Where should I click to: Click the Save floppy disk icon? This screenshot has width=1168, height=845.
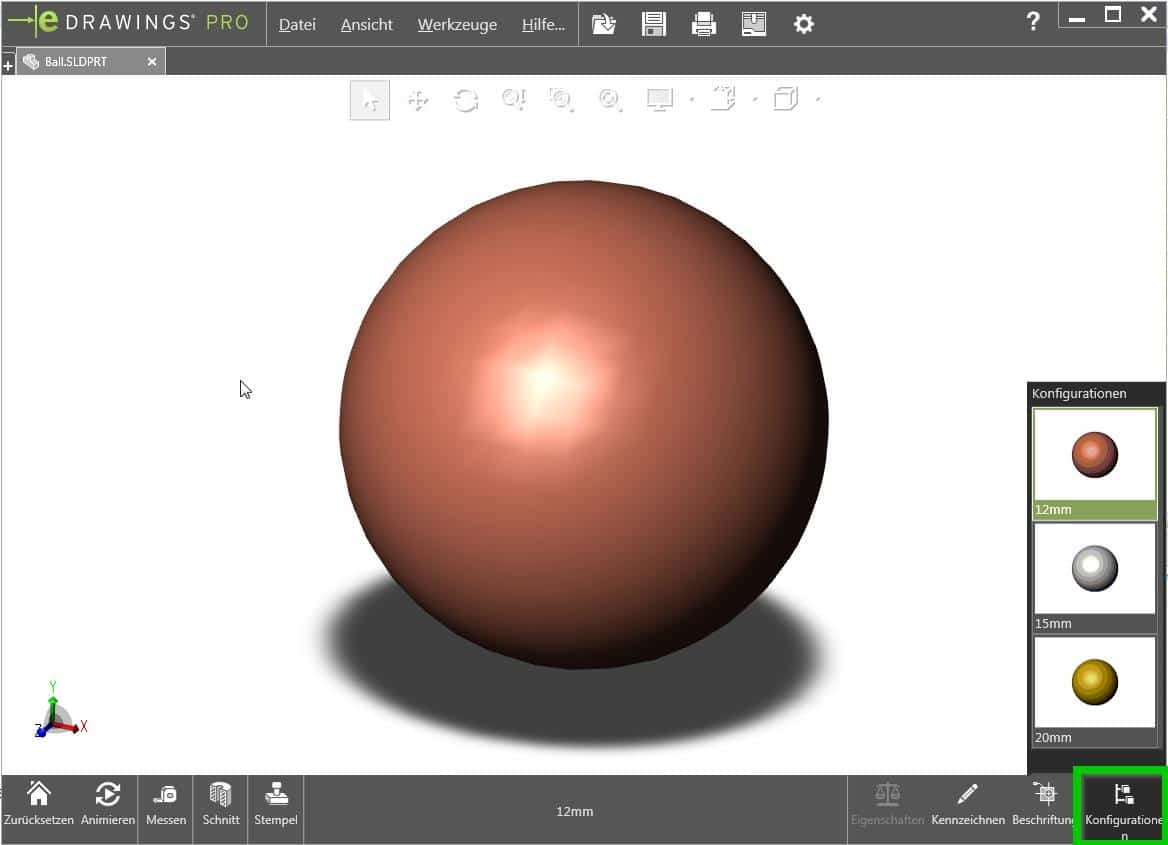[654, 24]
